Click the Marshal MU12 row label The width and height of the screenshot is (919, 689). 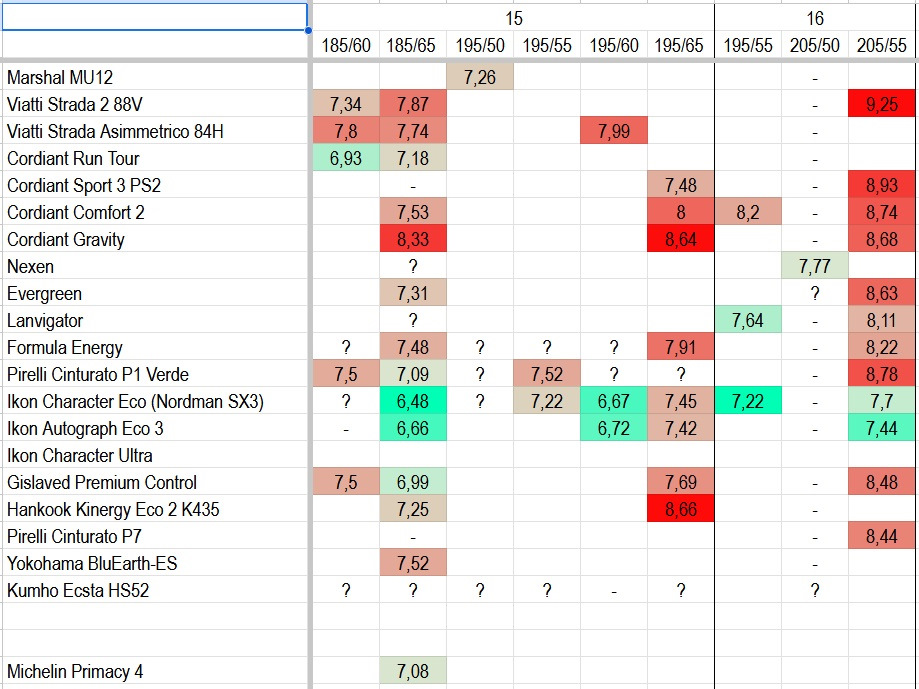tap(60, 77)
